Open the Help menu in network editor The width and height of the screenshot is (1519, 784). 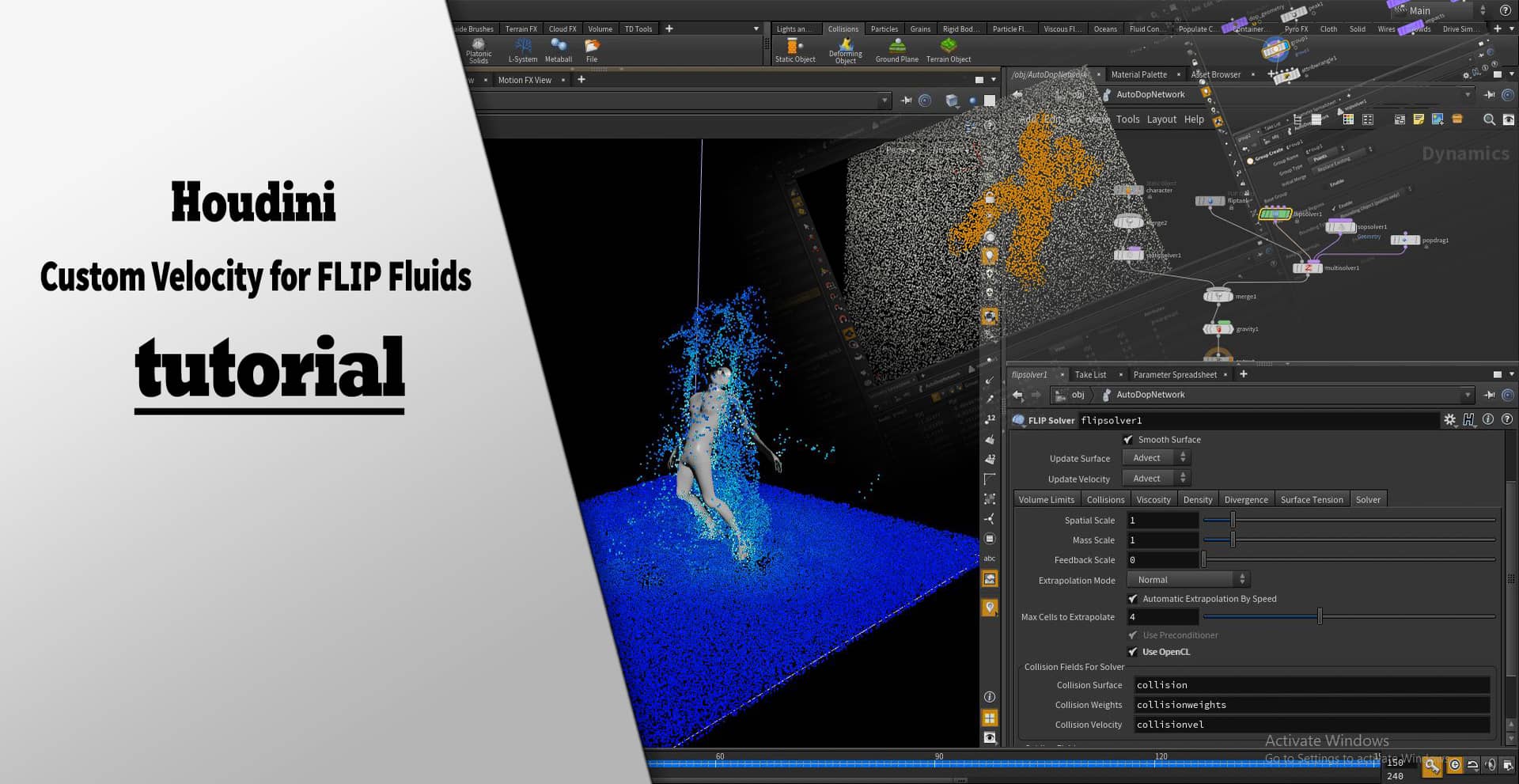[1194, 119]
